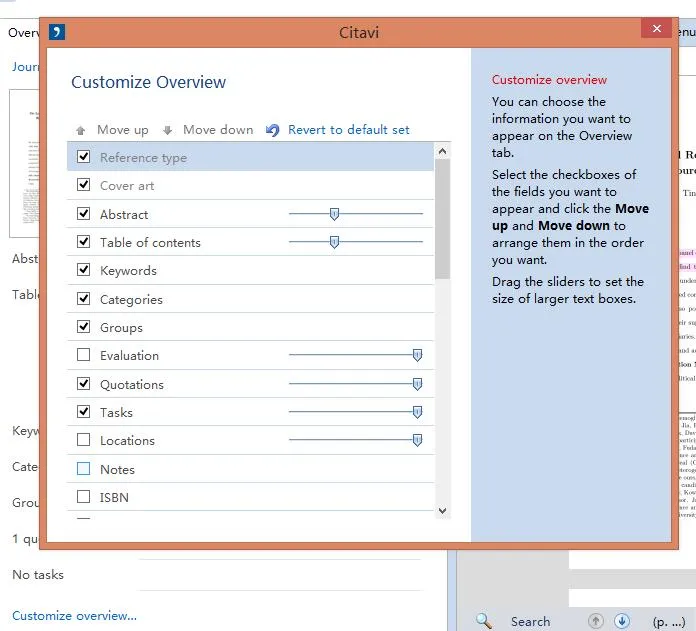Check the Notes checkbox
Screen dimensions: 696x631
[84, 468]
